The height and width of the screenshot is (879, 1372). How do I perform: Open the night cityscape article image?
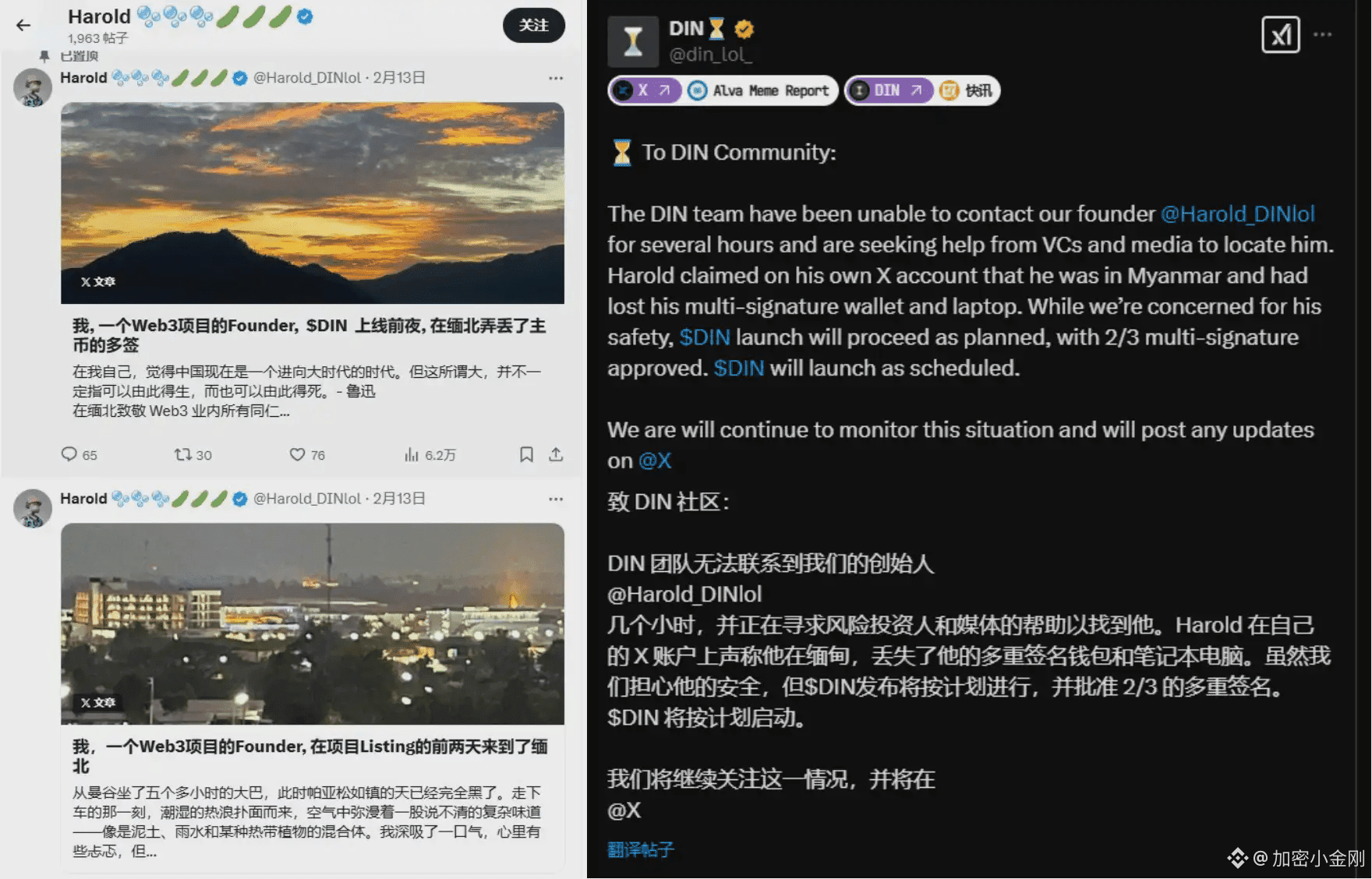tap(313, 623)
